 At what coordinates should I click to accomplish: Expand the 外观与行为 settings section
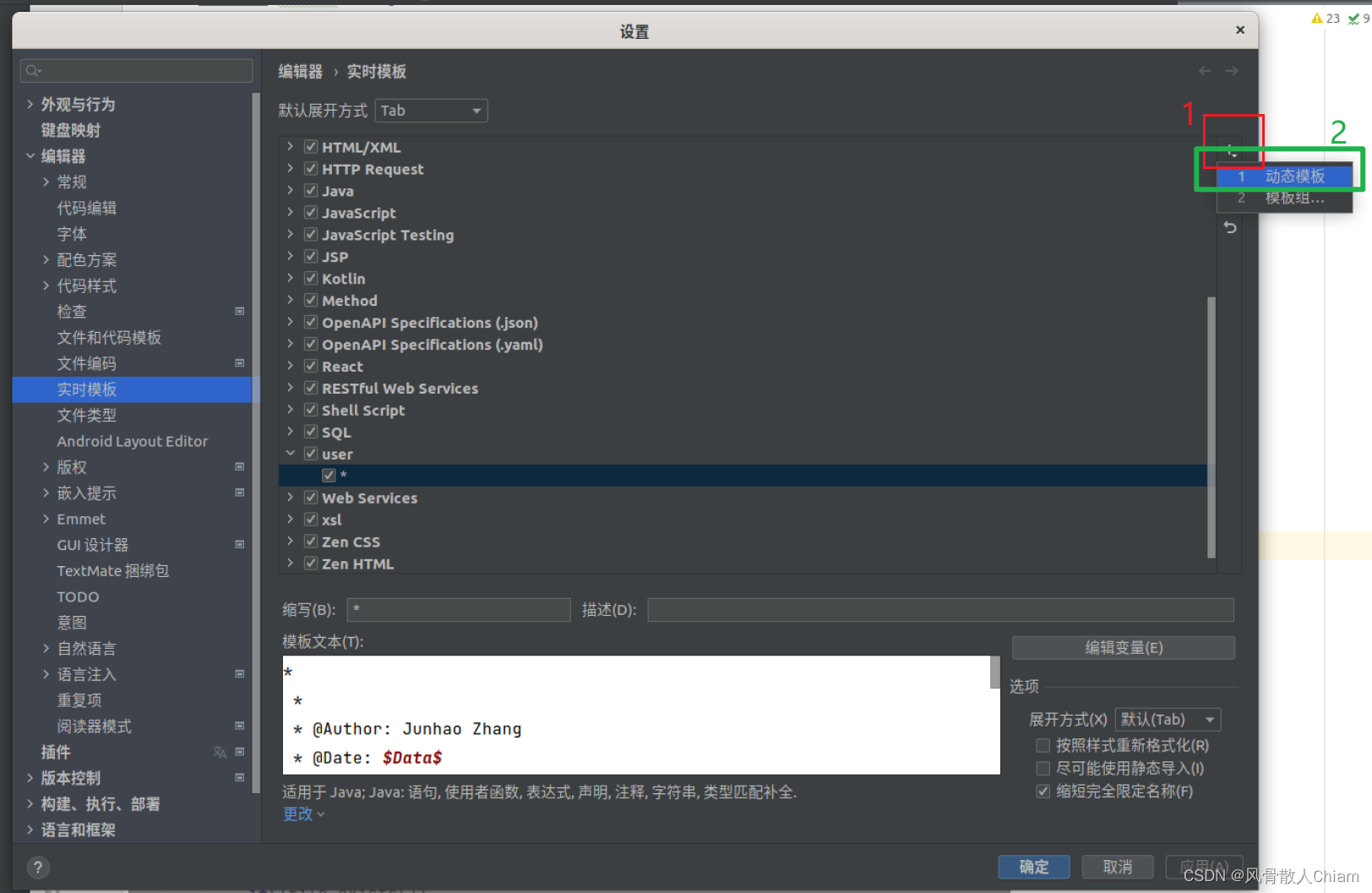pos(30,104)
